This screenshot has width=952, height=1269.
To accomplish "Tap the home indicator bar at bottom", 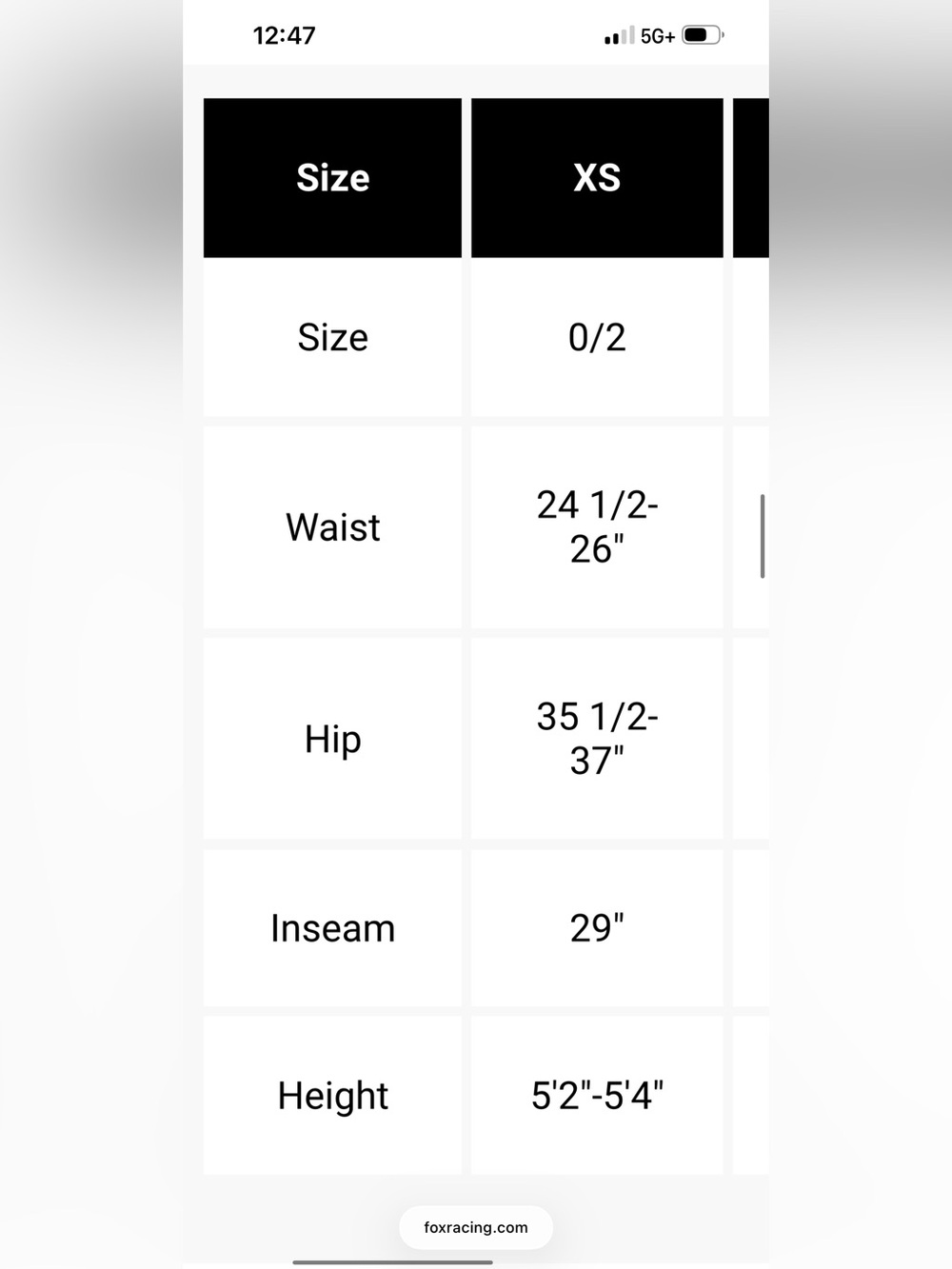I will pyautogui.click(x=392, y=1262).
